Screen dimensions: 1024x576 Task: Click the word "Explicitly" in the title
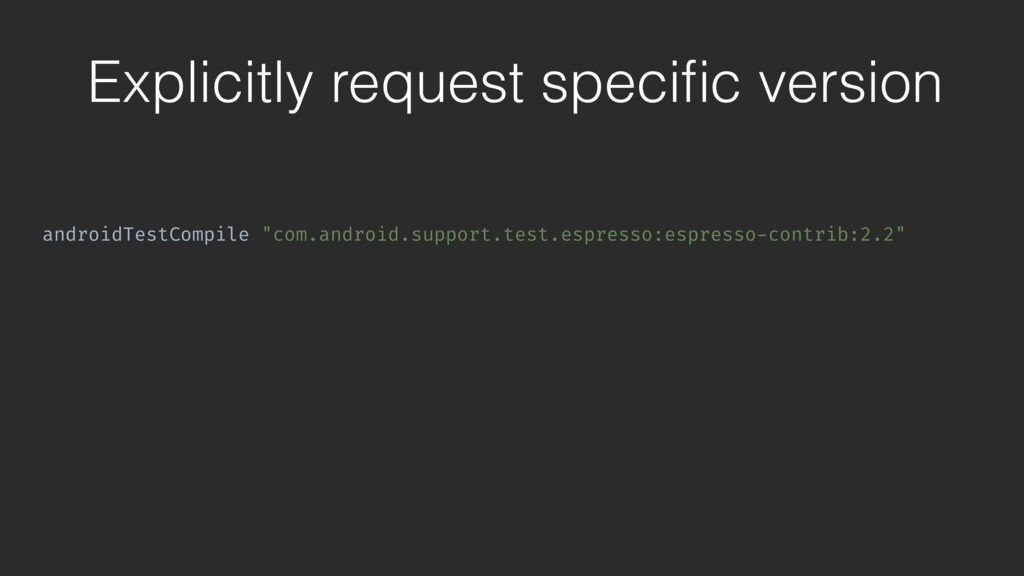[200, 84]
